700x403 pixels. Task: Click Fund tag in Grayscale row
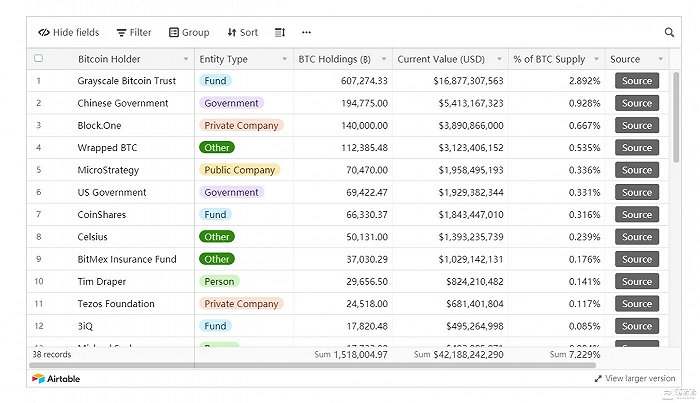tap(215, 81)
